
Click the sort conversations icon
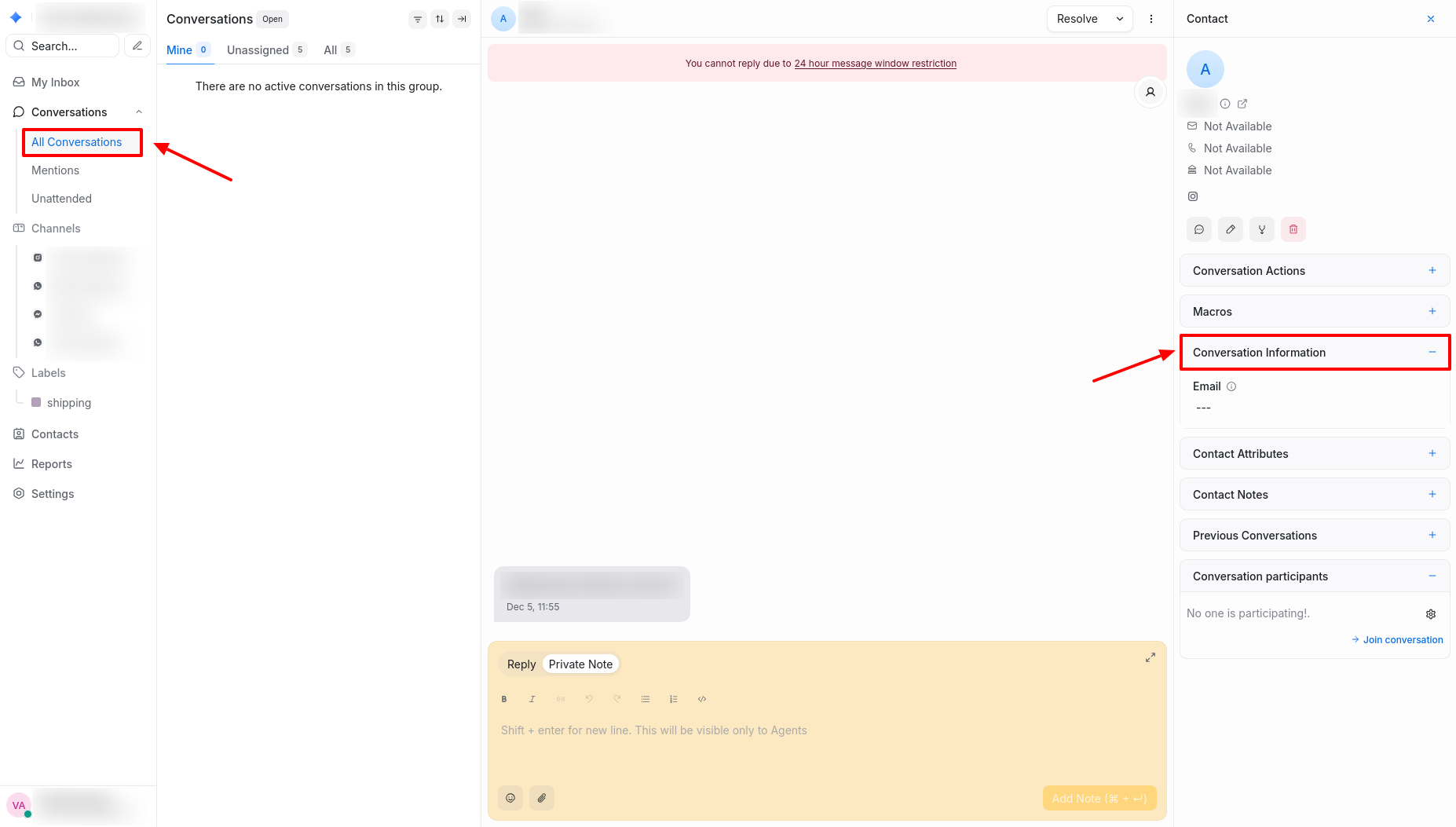[x=440, y=19]
